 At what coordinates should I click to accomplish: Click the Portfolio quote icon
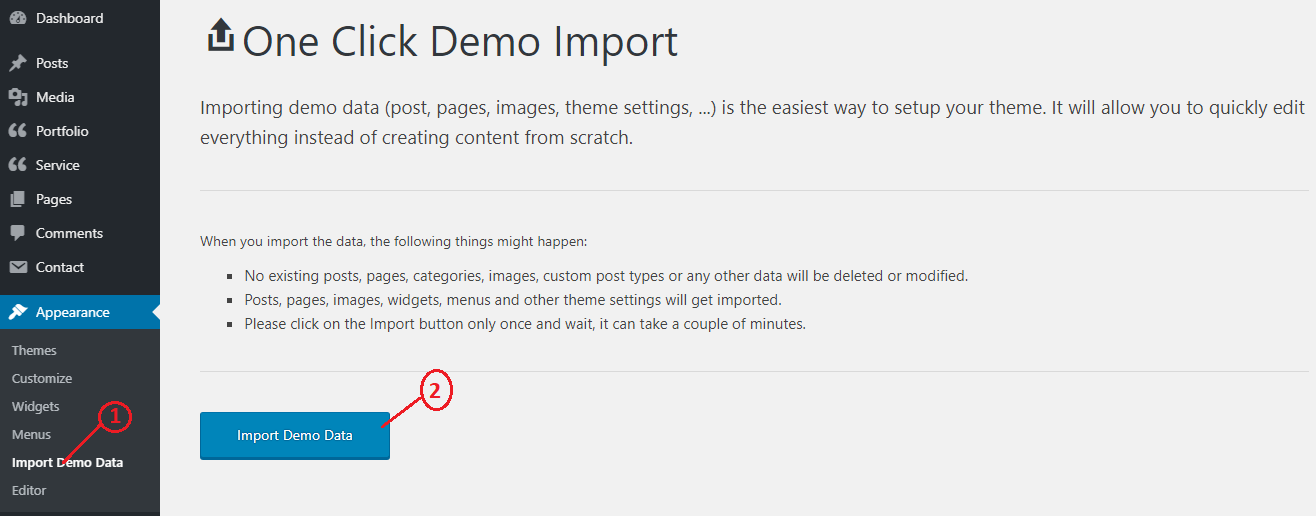click(17, 131)
